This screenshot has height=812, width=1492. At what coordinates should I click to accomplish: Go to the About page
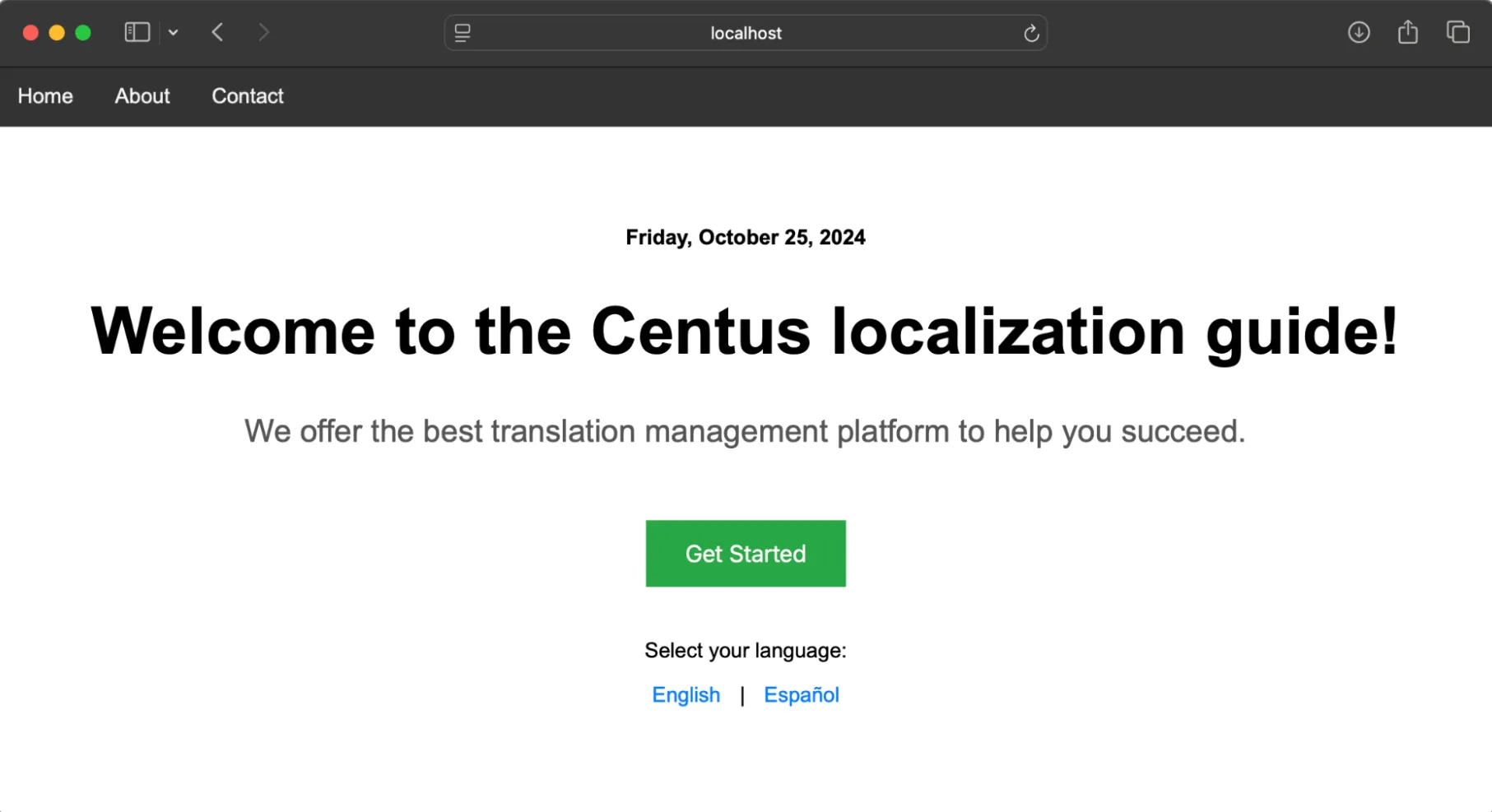pos(142,96)
